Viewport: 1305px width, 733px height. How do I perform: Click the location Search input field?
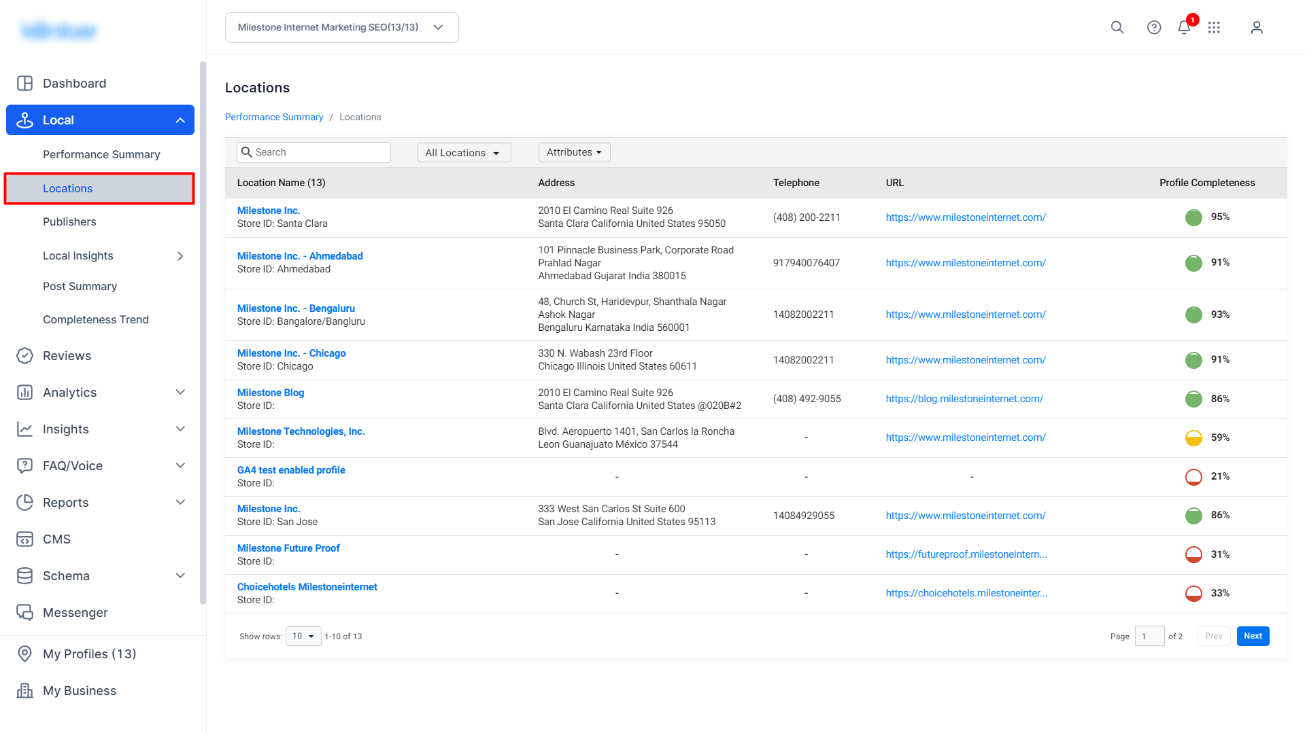pos(314,152)
